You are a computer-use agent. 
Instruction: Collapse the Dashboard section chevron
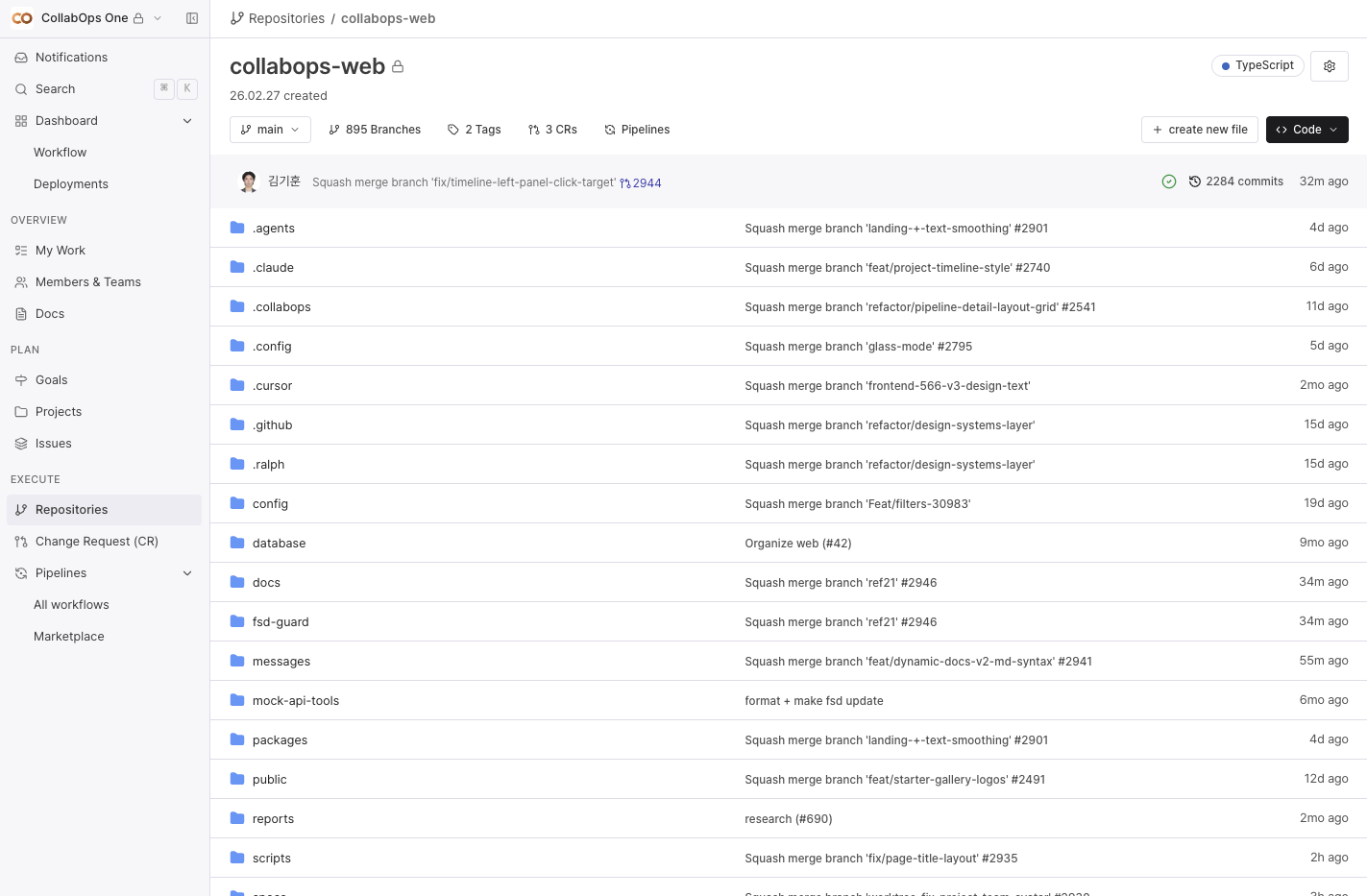tap(187, 121)
